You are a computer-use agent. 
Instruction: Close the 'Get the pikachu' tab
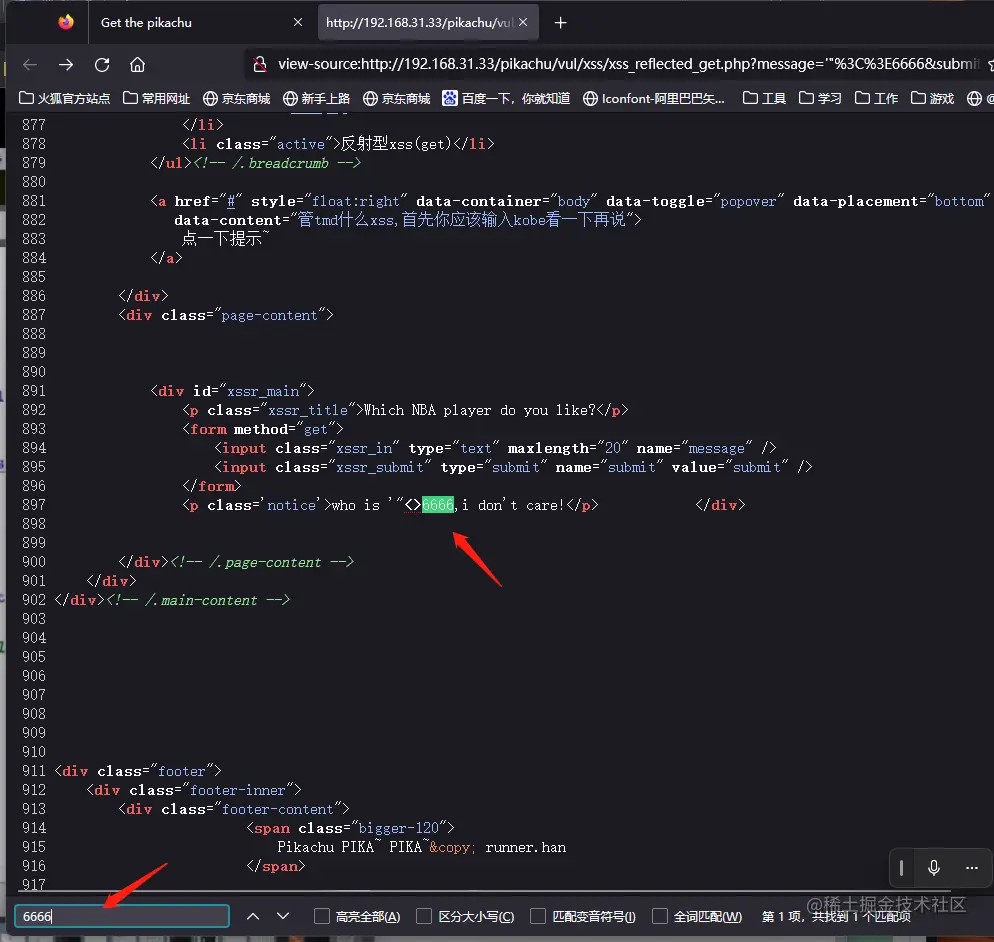(x=297, y=22)
